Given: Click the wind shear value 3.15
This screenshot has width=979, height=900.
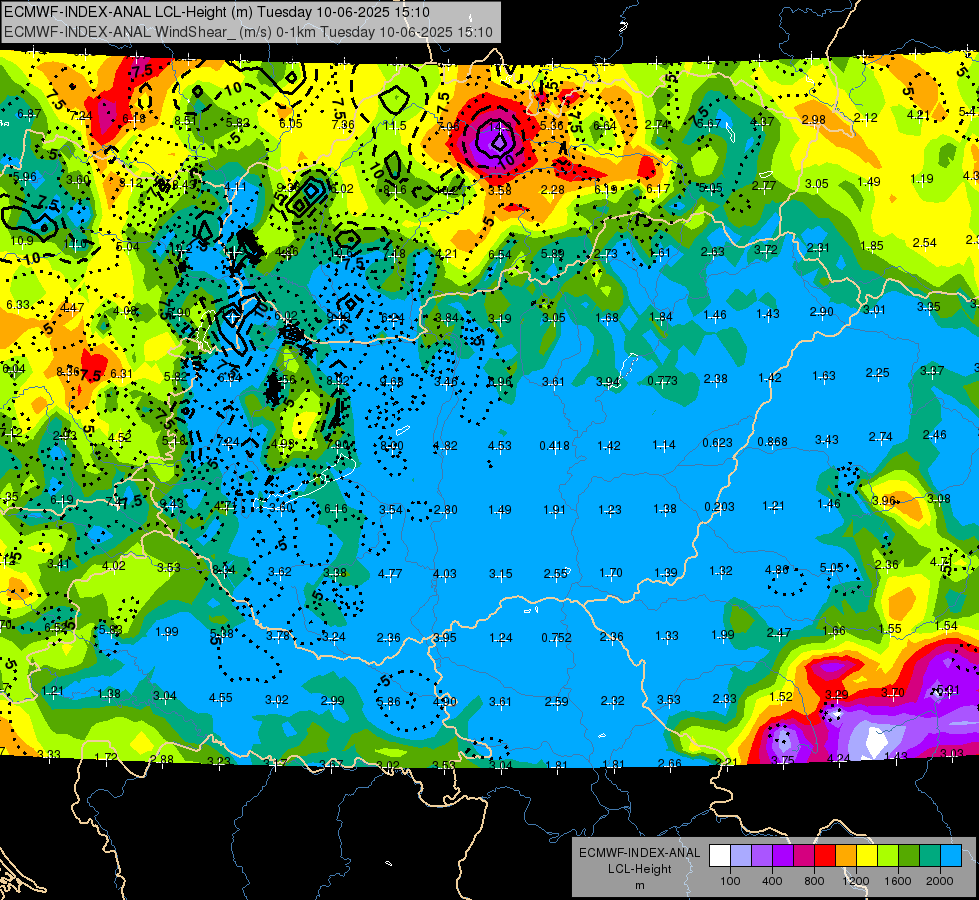Looking at the screenshot, I should (x=500, y=573).
